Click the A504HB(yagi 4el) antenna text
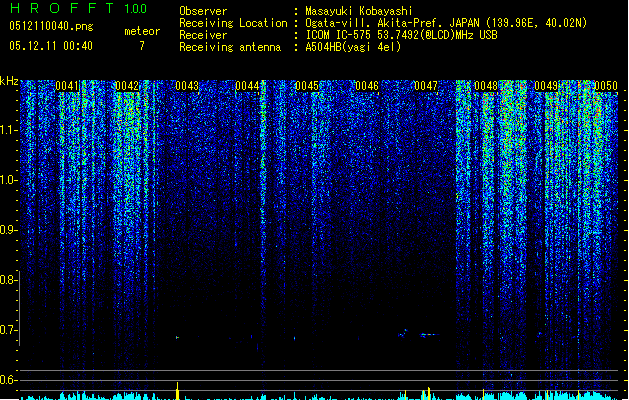Image resolution: width=629 pixels, height=400 pixels. pyautogui.click(x=353, y=47)
